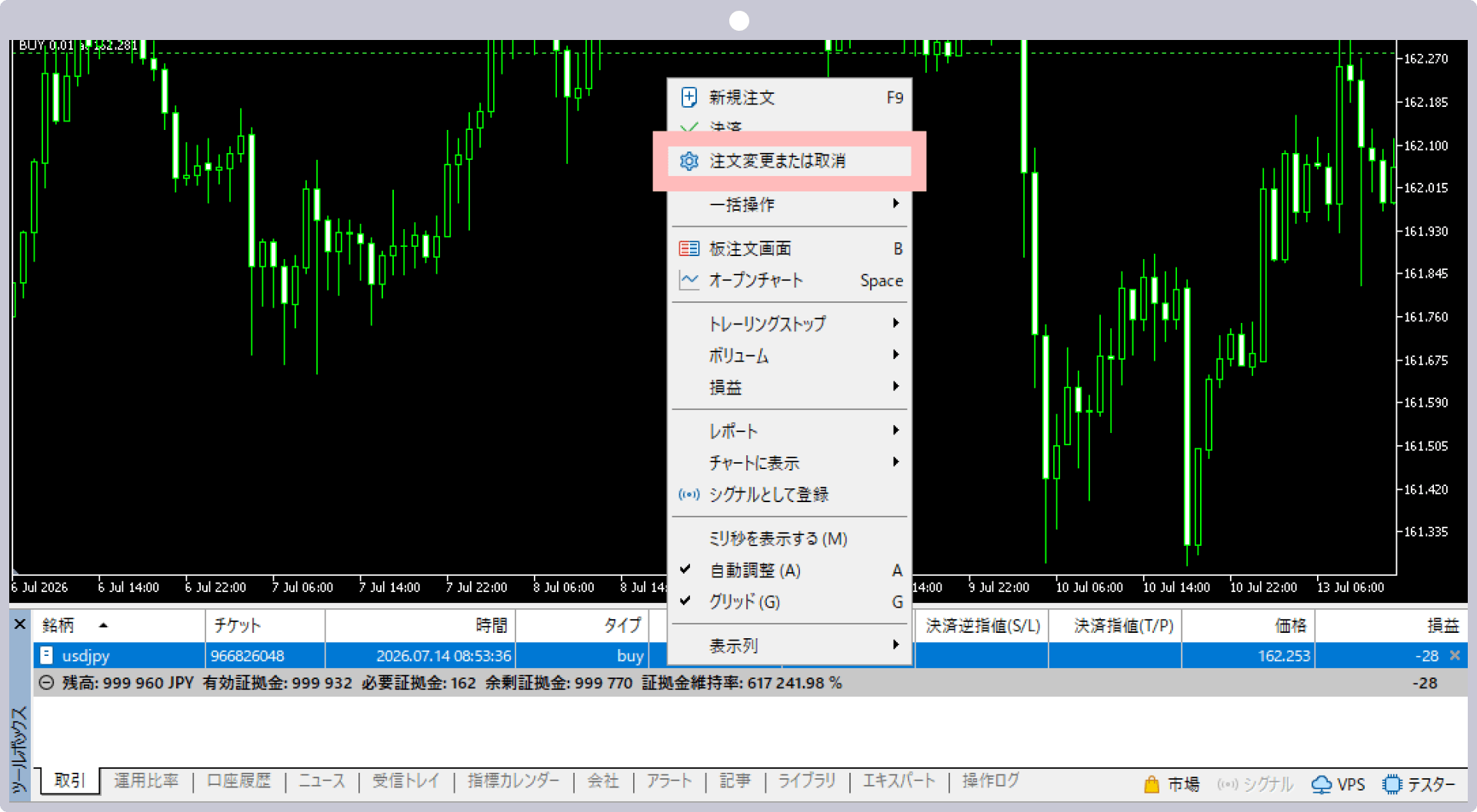1477x812 pixels.
Task: Toggle the 自動調整 (A) checkmark option
Action: [791, 571]
